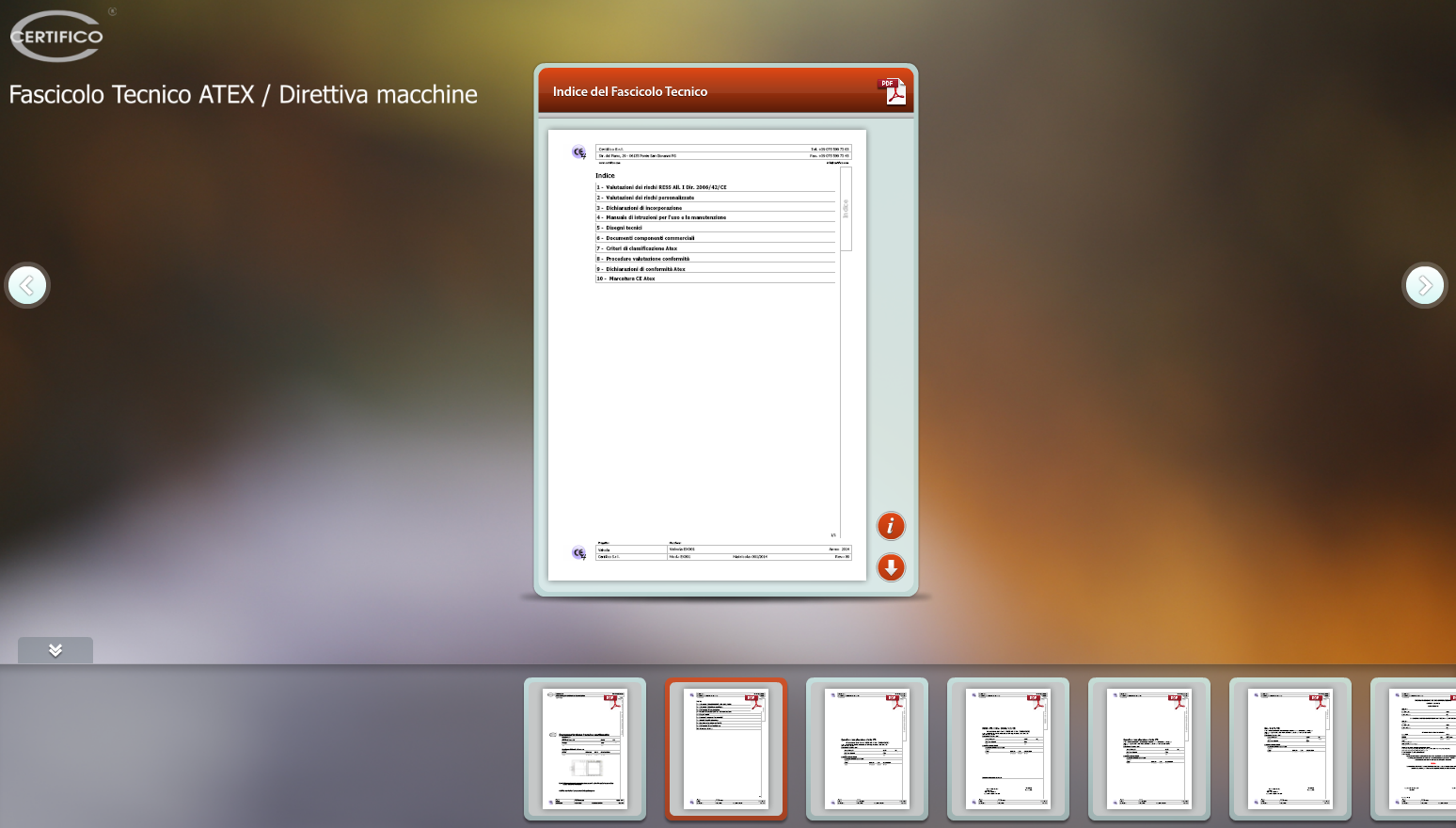The width and height of the screenshot is (1456, 828).
Task: Click the 'Marcatura CE Atex' index entry
Action: [631, 279]
